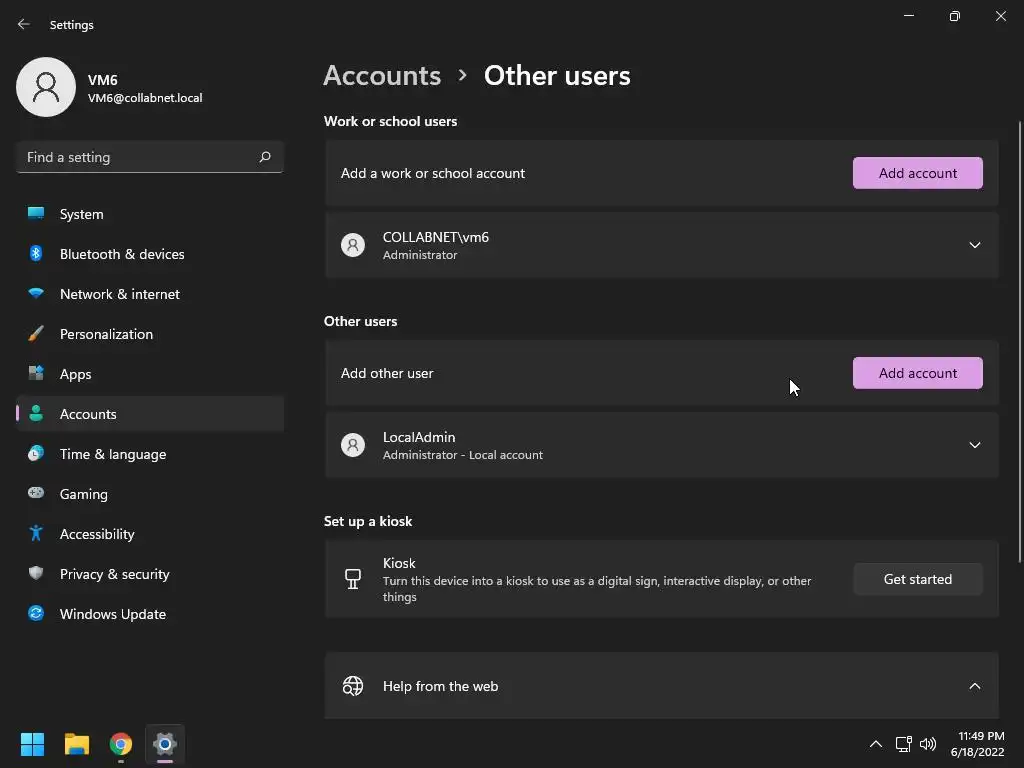Viewport: 1024px width, 768px height.
Task: Open Privacy & security page
Action: pyautogui.click(x=114, y=574)
